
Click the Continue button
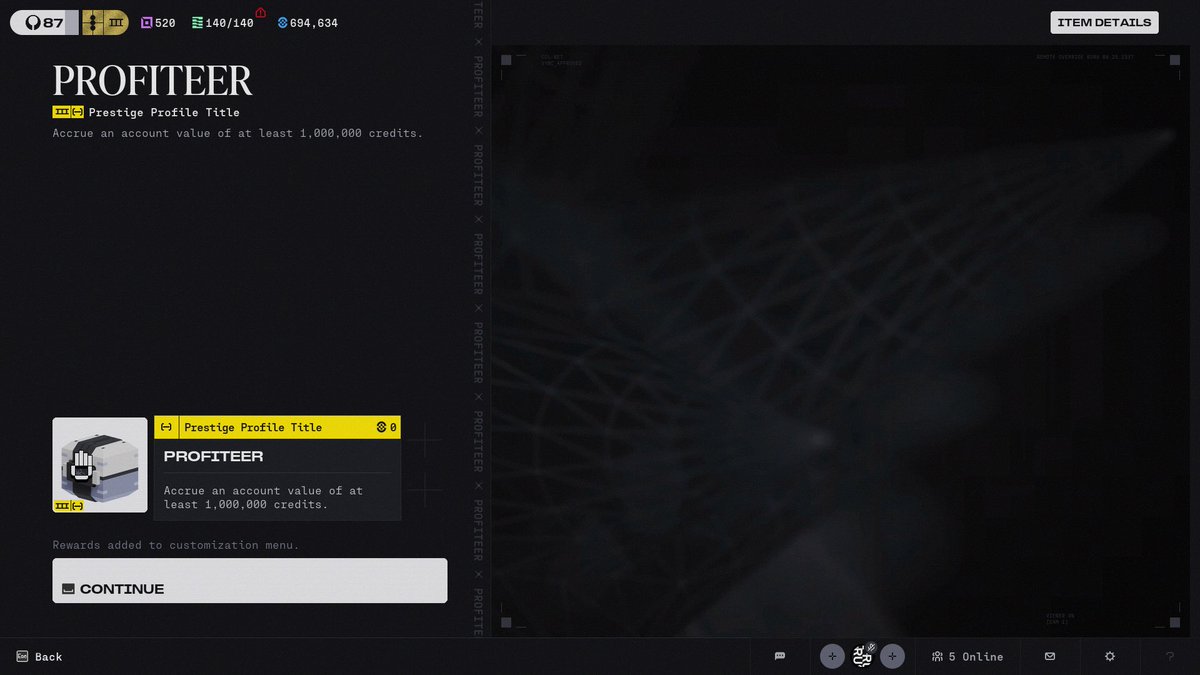[x=249, y=581]
